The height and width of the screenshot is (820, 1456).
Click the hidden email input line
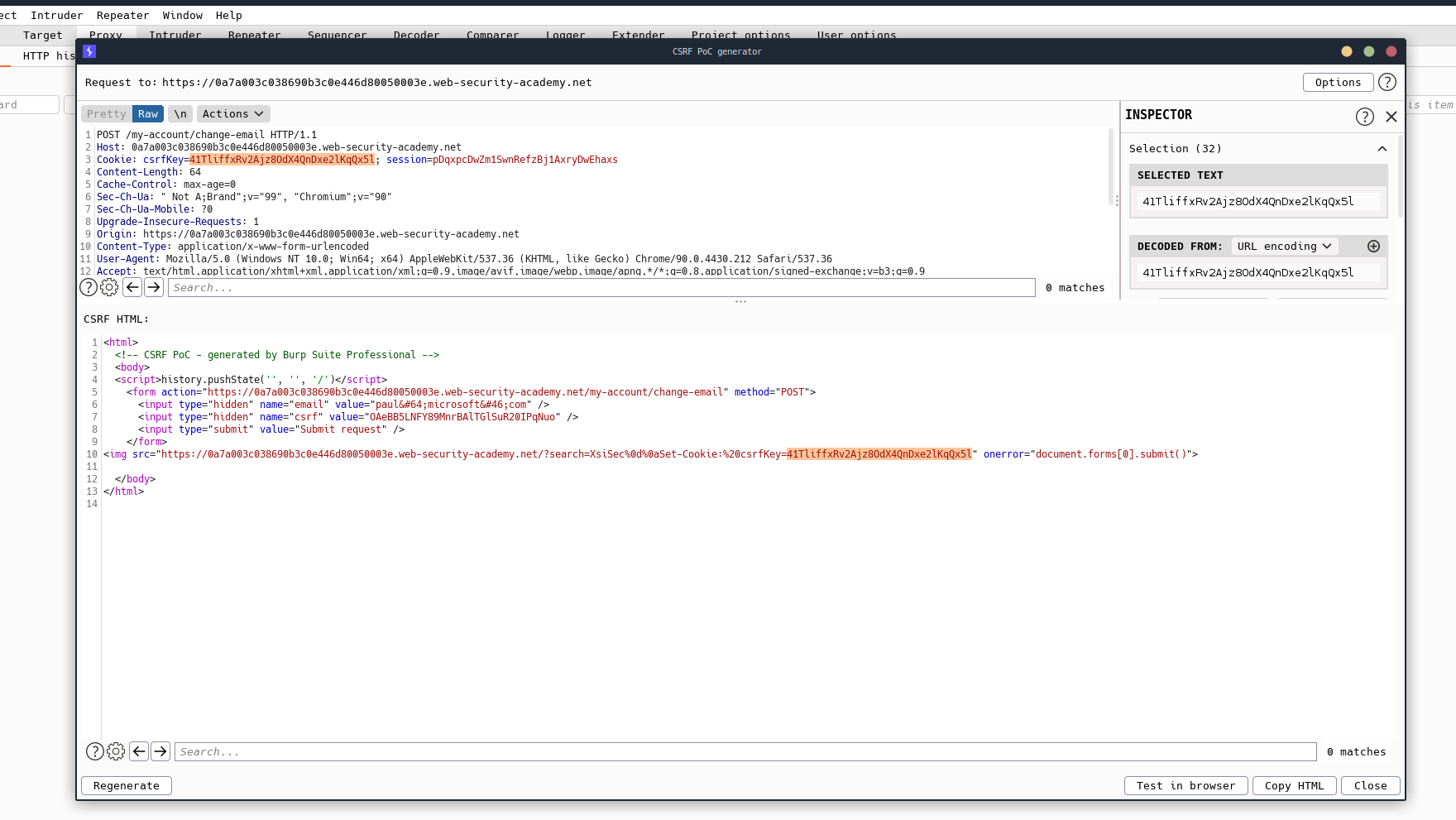(343, 405)
